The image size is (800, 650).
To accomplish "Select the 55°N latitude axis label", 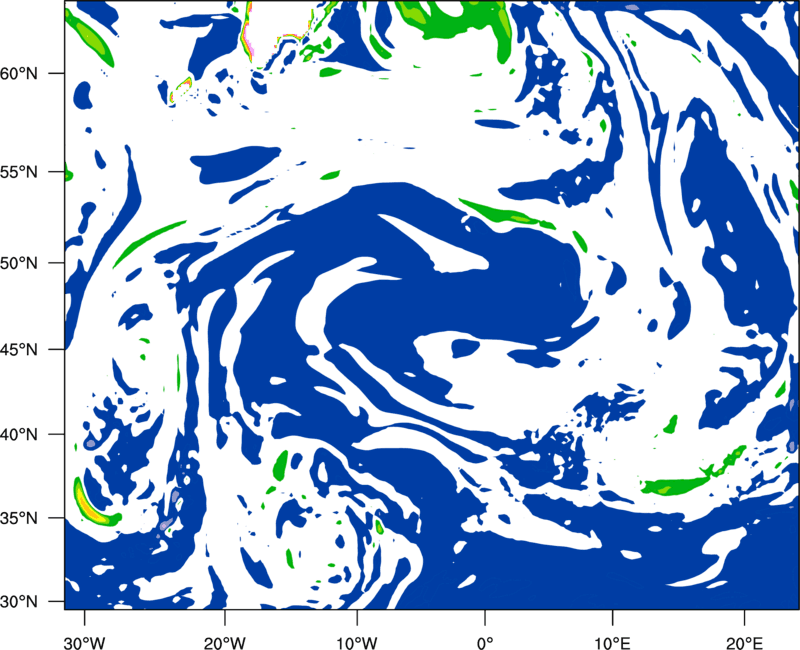I will point(19,172).
